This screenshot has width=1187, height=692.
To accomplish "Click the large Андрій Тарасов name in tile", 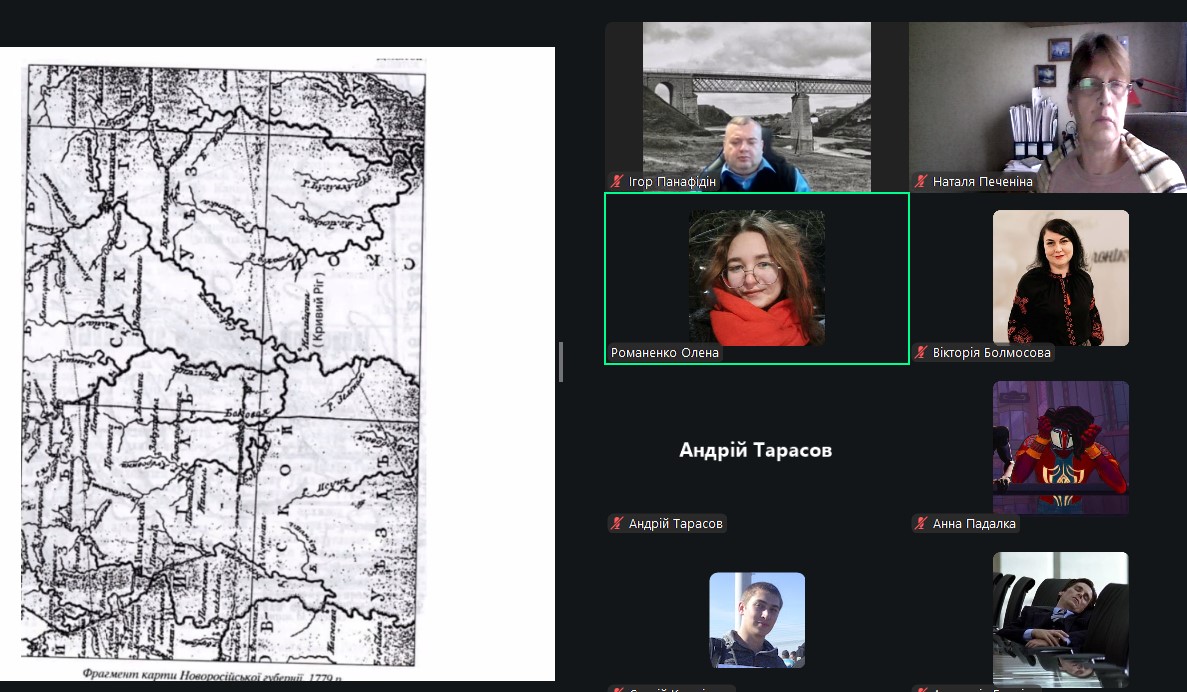I will click(x=755, y=450).
